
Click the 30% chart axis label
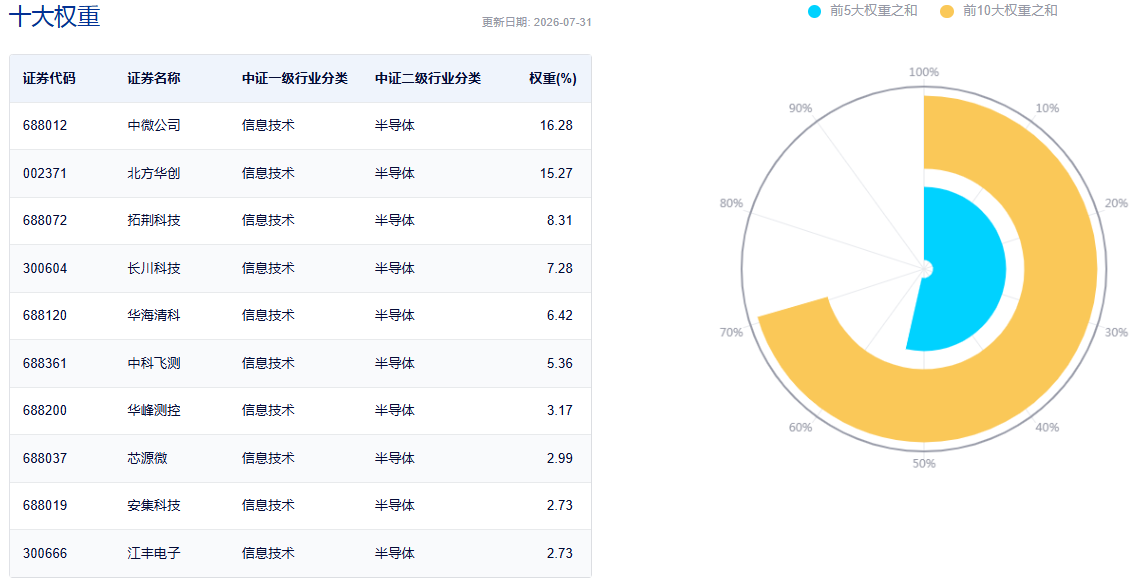click(x=1117, y=332)
